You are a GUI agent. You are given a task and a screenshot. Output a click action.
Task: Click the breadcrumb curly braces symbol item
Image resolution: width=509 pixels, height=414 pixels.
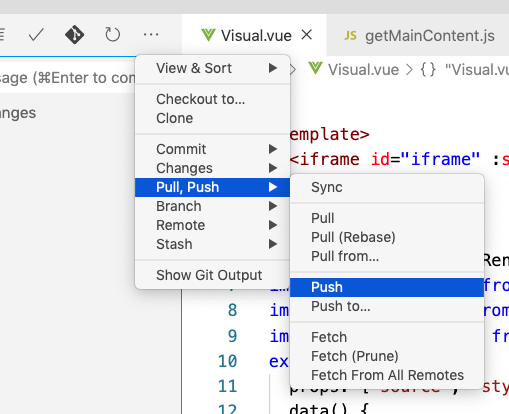(x=428, y=70)
